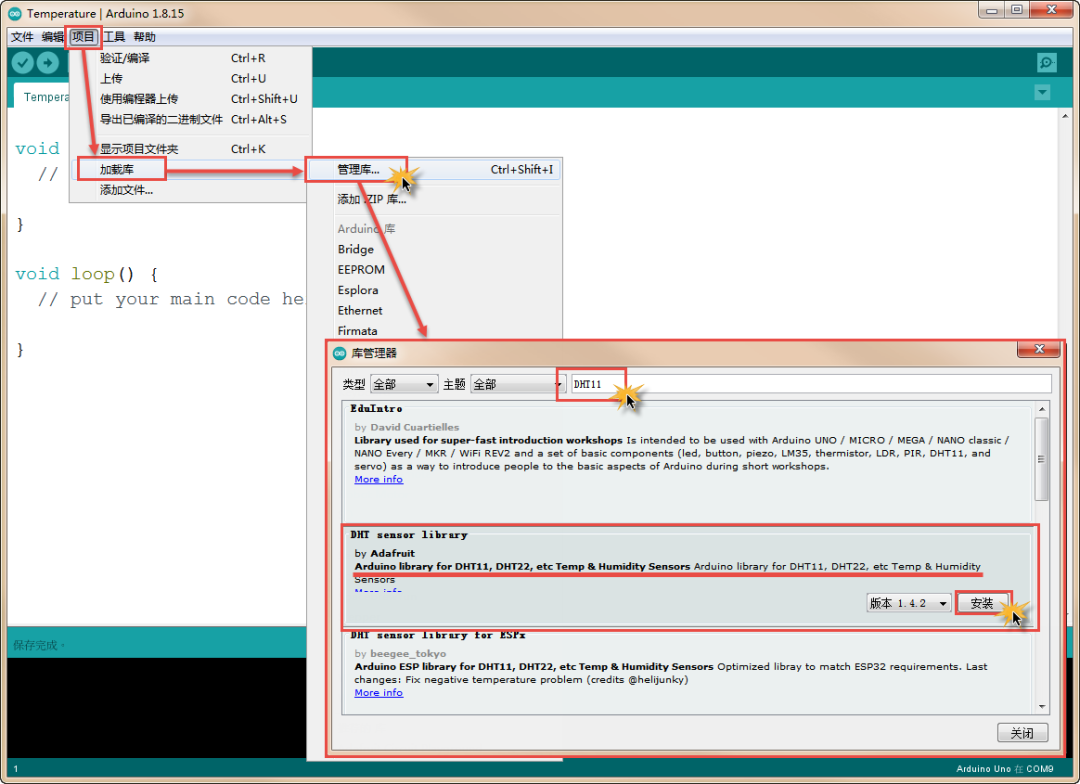1080x784 pixels.
Task: Expand the 类型 type dropdown
Action: pyautogui.click(x=404, y=384)
